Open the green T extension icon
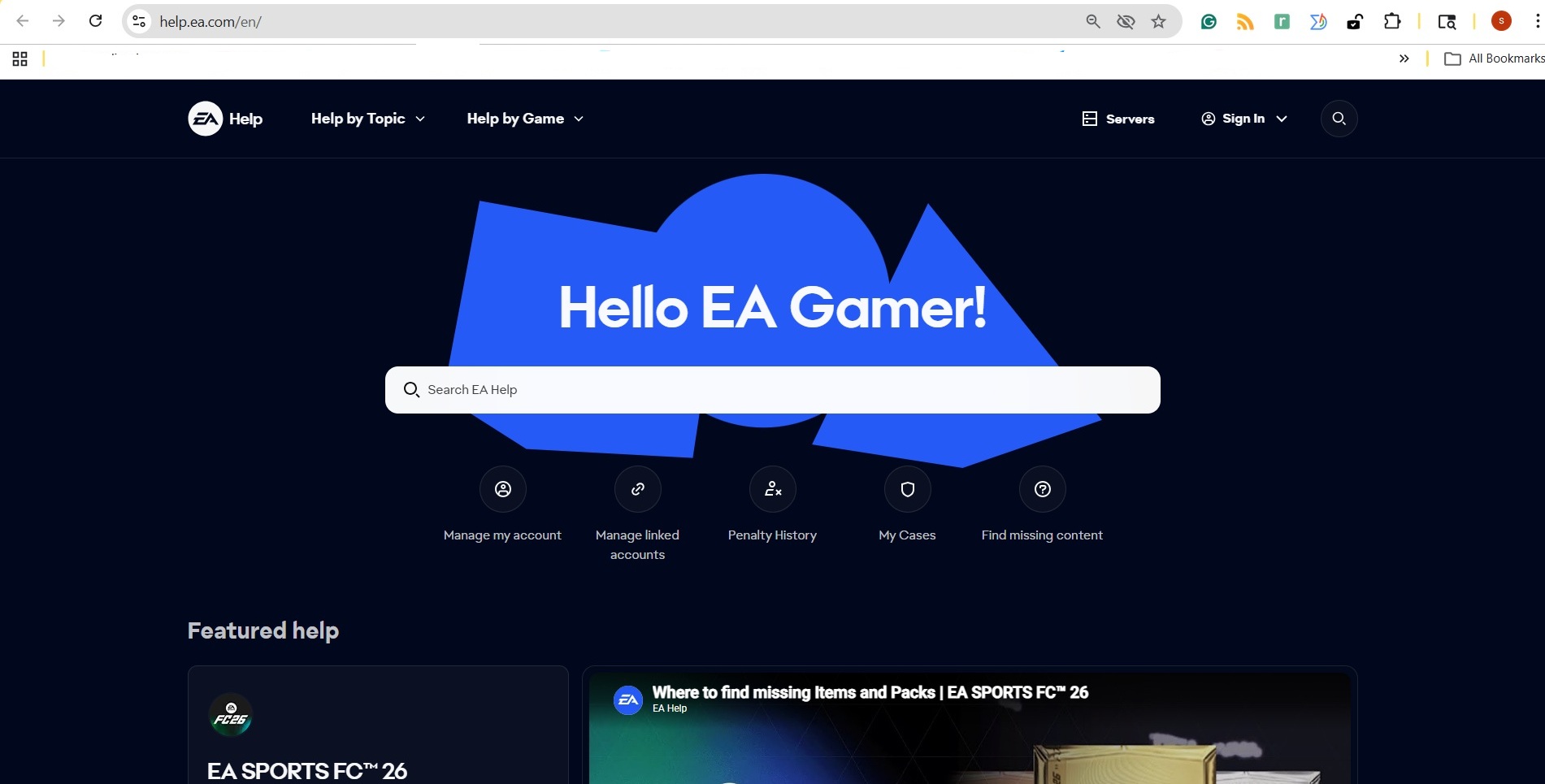Image resolution: width=1545 pixels, height=784 pixels. (x=1282, y=22)
